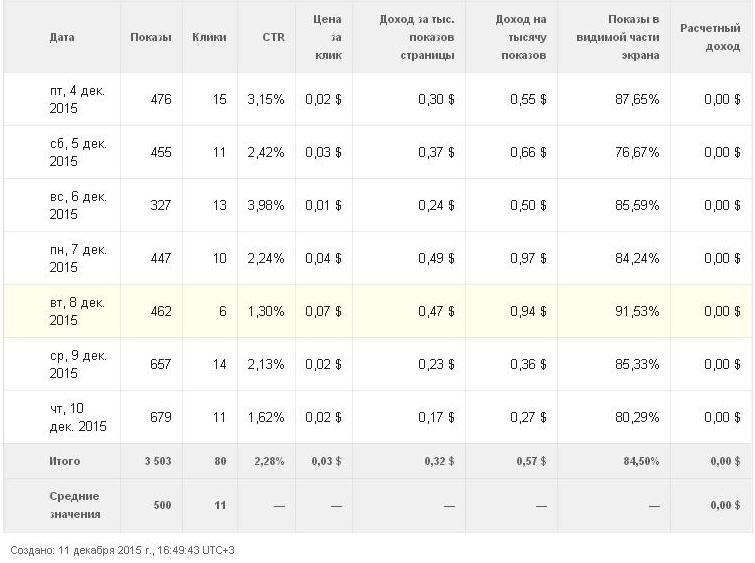
Task: Click highlighted вт, 8 дек. 2015 row date
Action: point(77,311)
